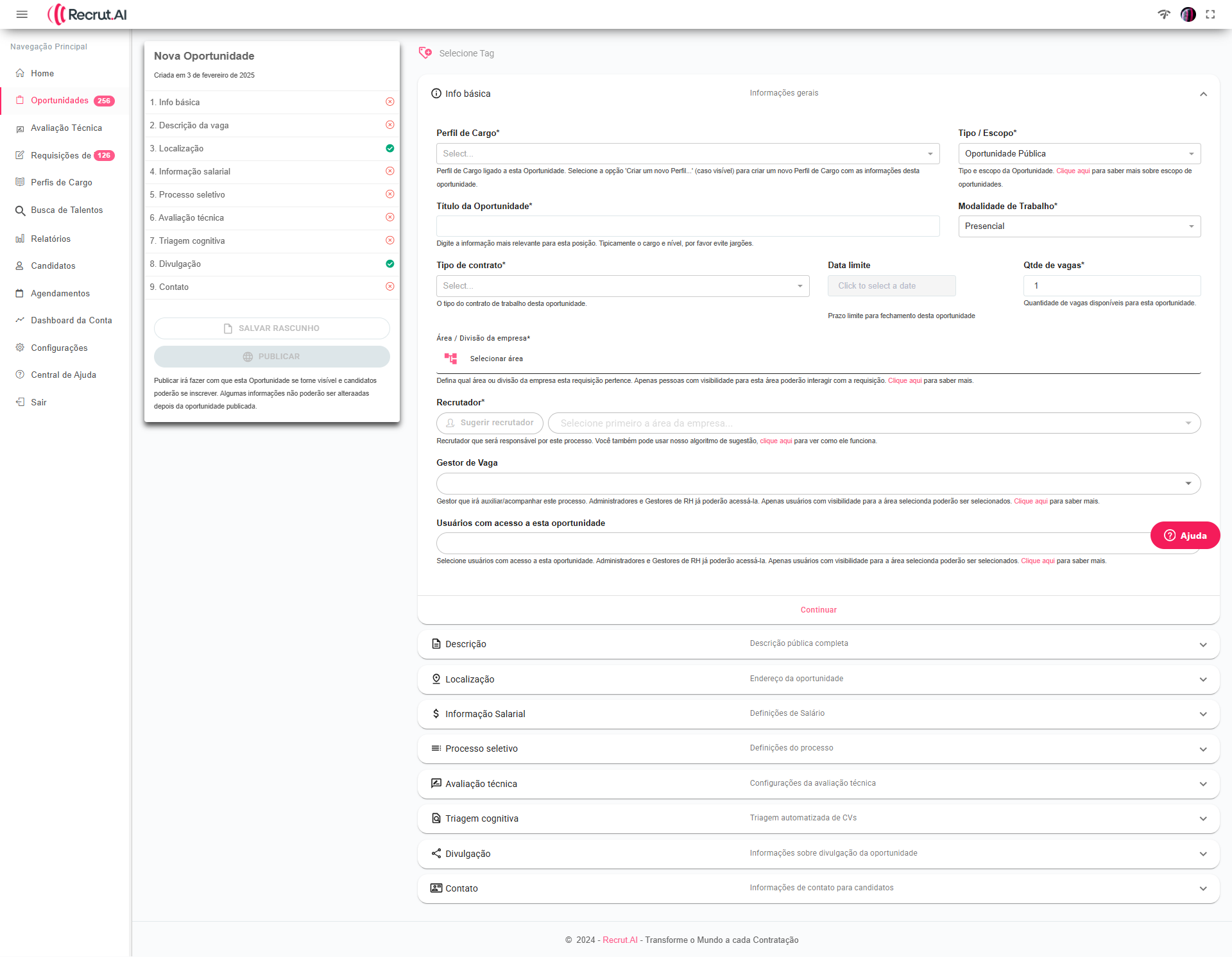The image size is (1232, 957).
Task: Open the user profile avatar menu
Action: [1188, 14]
